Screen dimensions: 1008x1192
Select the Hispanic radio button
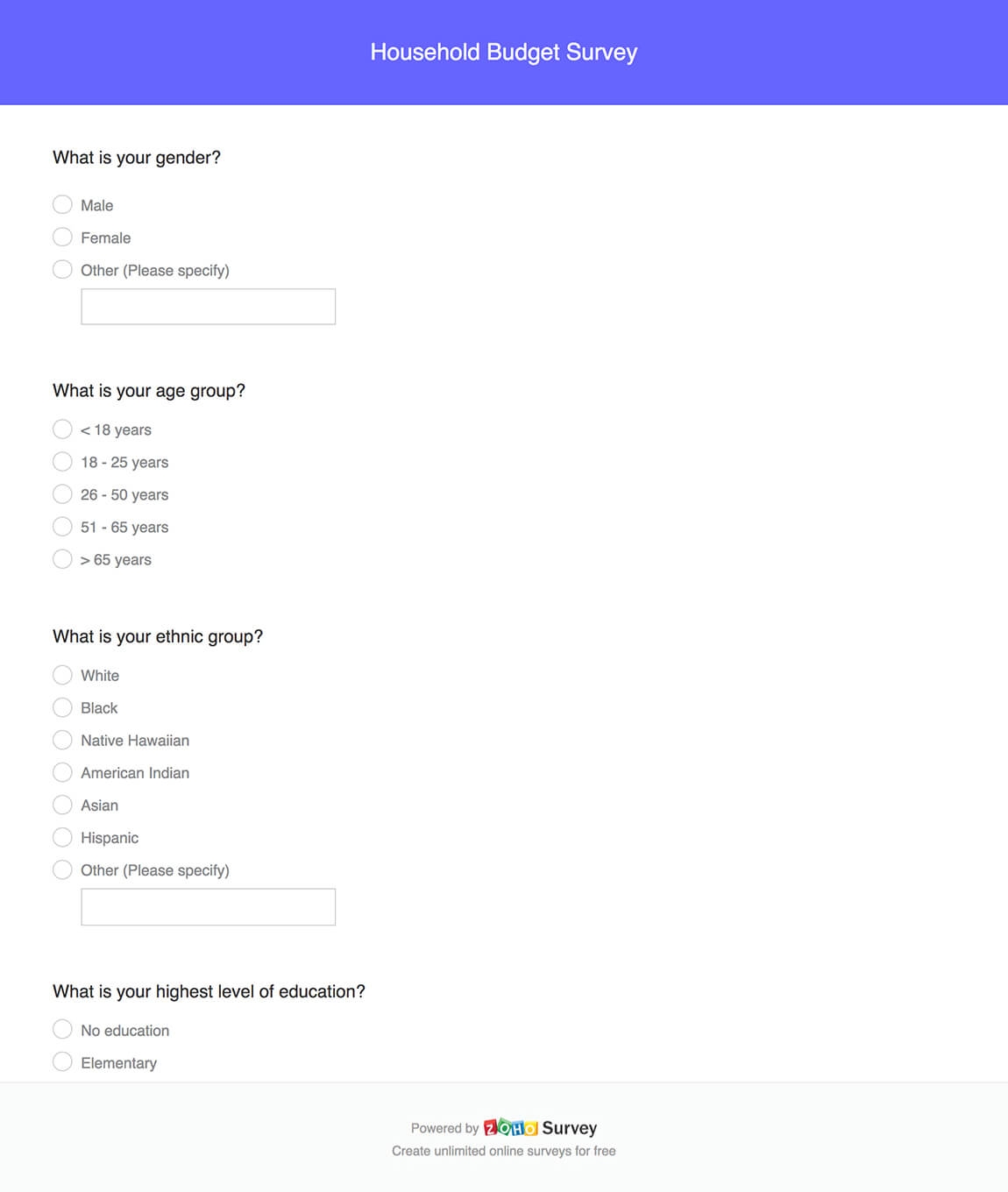62,837
